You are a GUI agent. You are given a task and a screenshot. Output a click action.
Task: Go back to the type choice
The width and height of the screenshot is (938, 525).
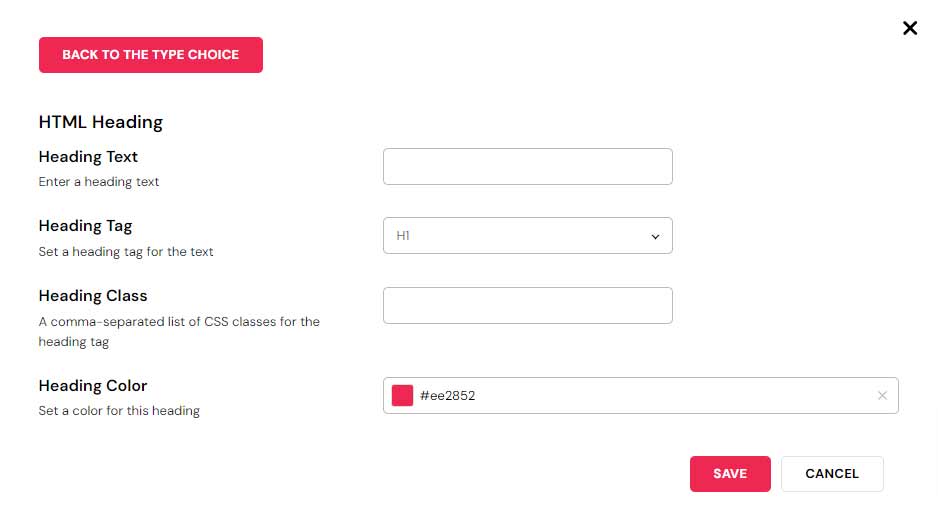(150, 55)
